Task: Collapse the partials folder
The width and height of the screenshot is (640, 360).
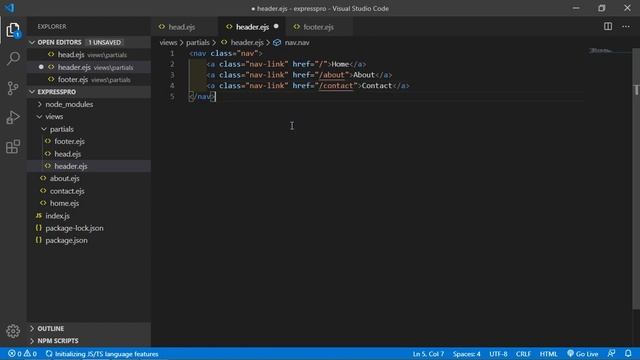Action: point(44,129)
